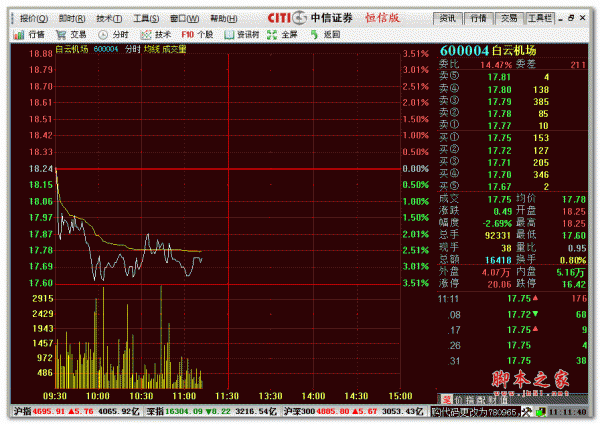Viewport: 600px width, 424px height.
Task: Open the 技术(T) menu
Action: 109,18
